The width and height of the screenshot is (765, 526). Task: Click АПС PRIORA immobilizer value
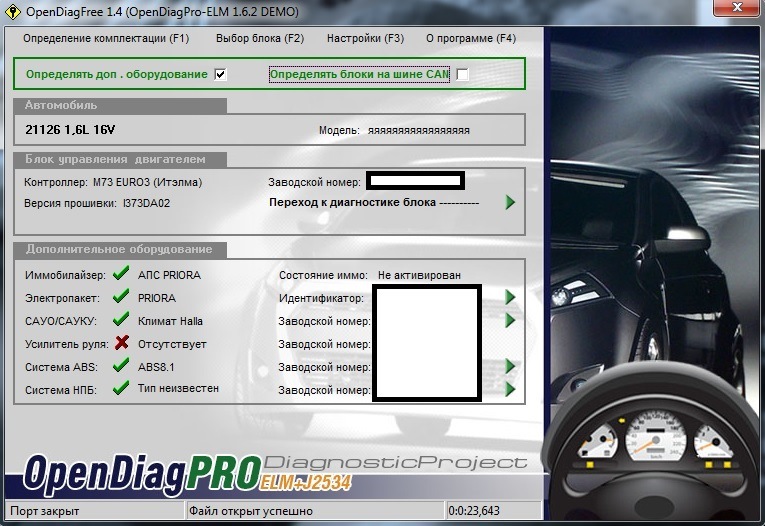click(169, 275)
